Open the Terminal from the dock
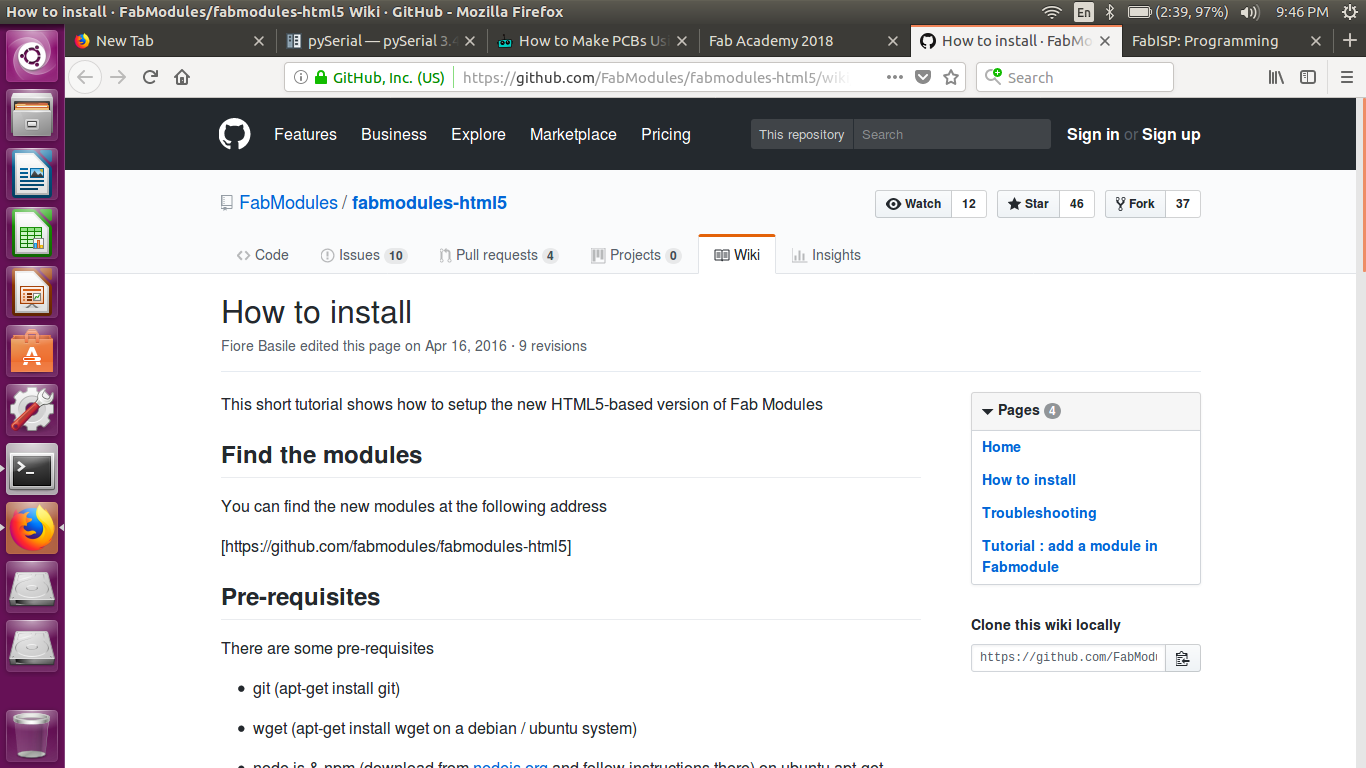Screen dimensions: 1366x768 [33, 469]
